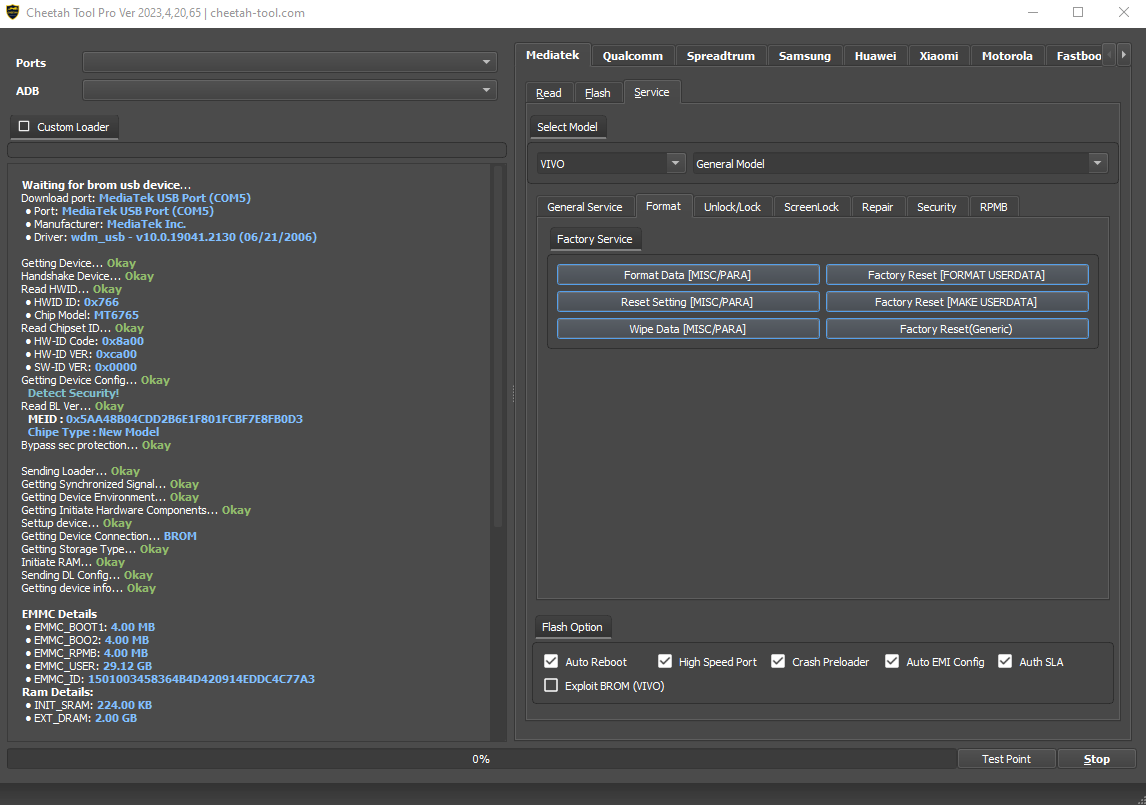
Task: Click the Getting Device Connection BROM line
Action: pos(108,536)
